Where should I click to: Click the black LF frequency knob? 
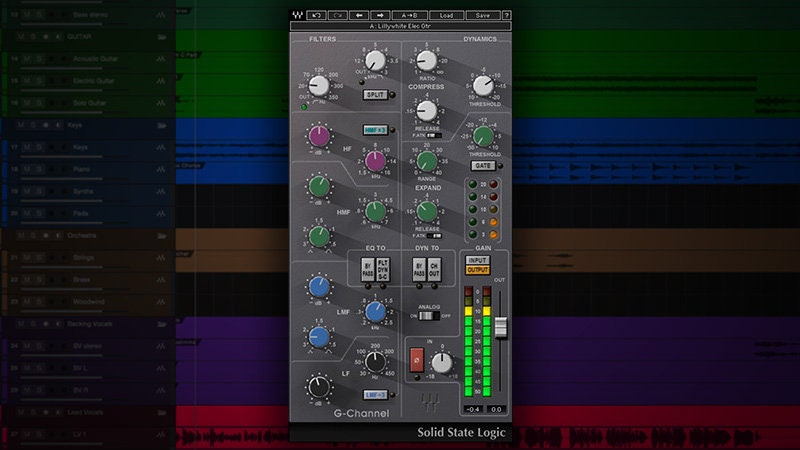click(376, 362)
